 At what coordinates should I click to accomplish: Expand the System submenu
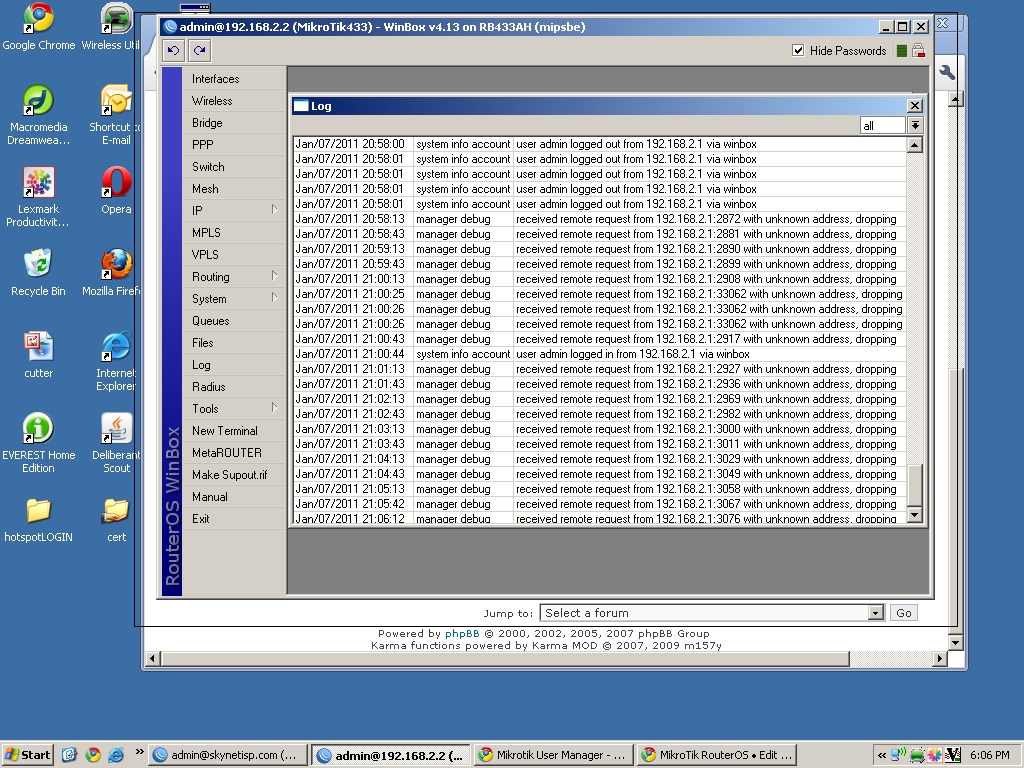(274, 298)
